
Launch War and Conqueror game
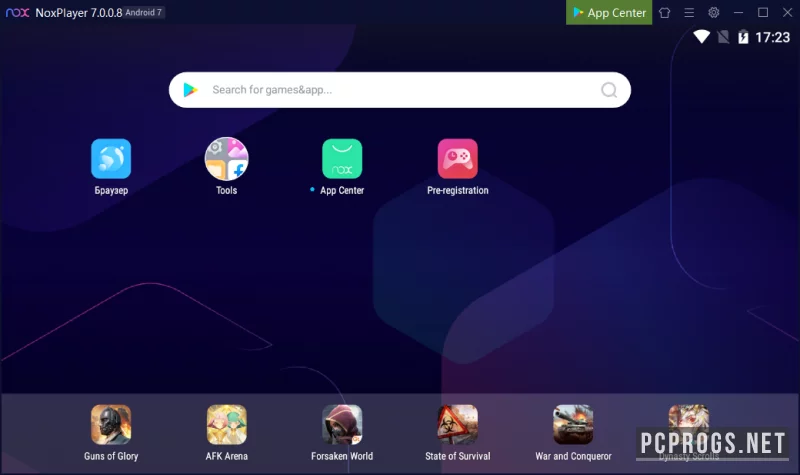573,424
